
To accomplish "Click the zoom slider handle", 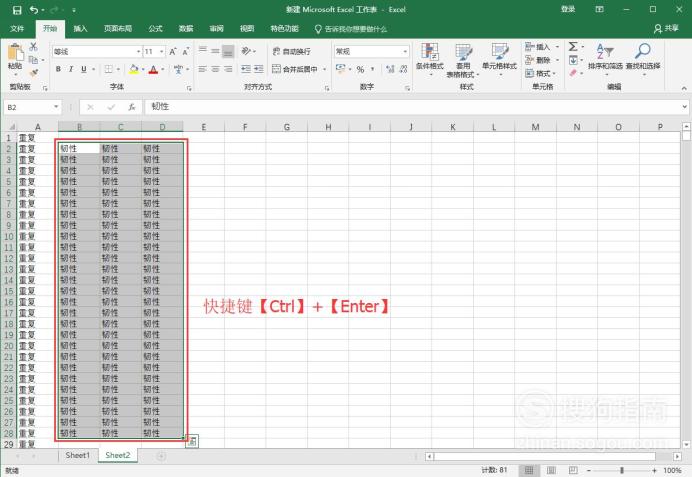I will point(621,470).
